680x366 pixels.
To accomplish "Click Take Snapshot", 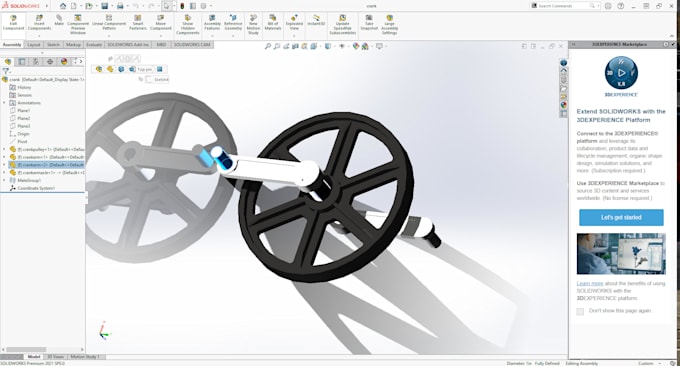I will [369, 23].
